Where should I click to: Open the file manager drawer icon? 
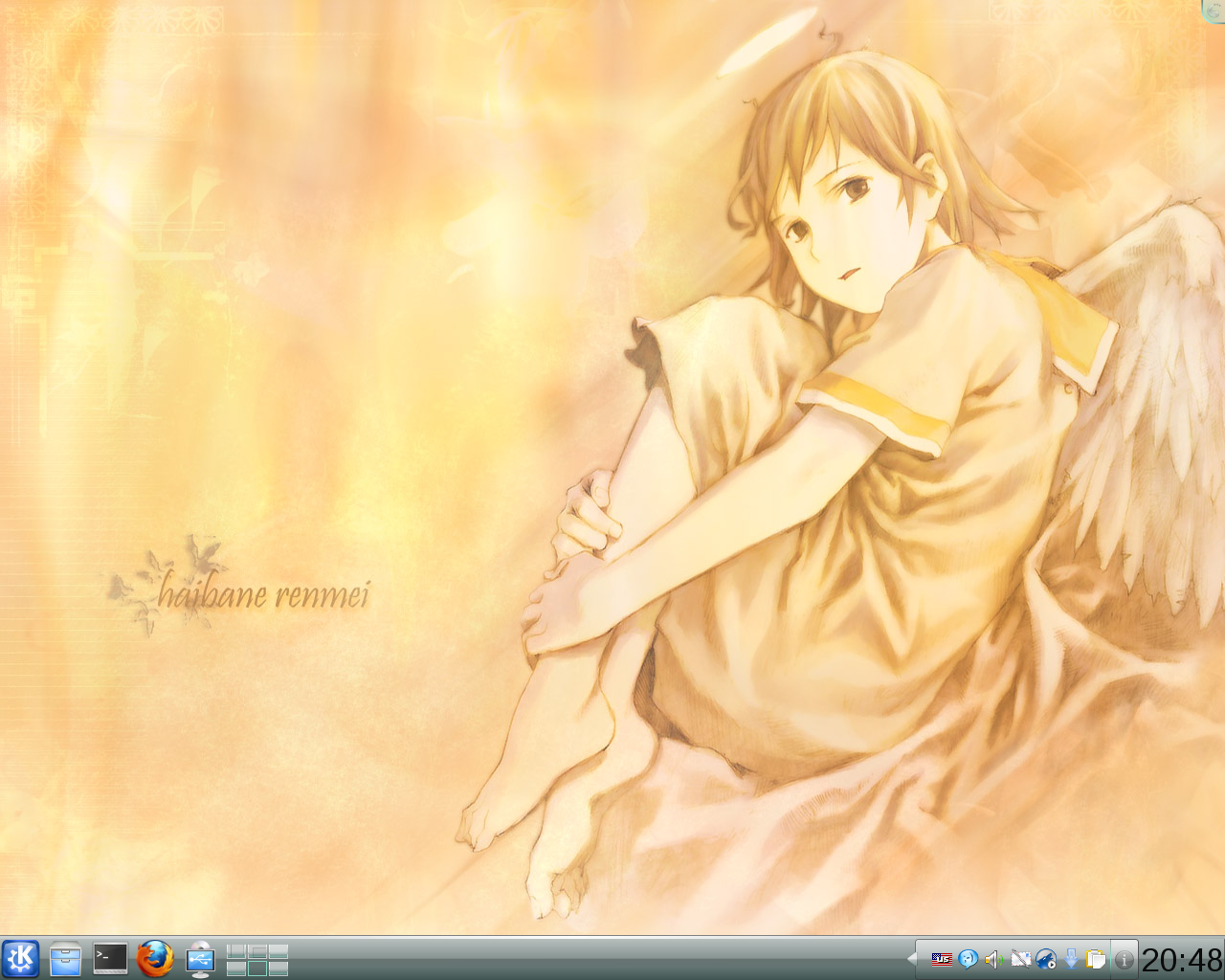pyautogui.click(x=65, y=959)
